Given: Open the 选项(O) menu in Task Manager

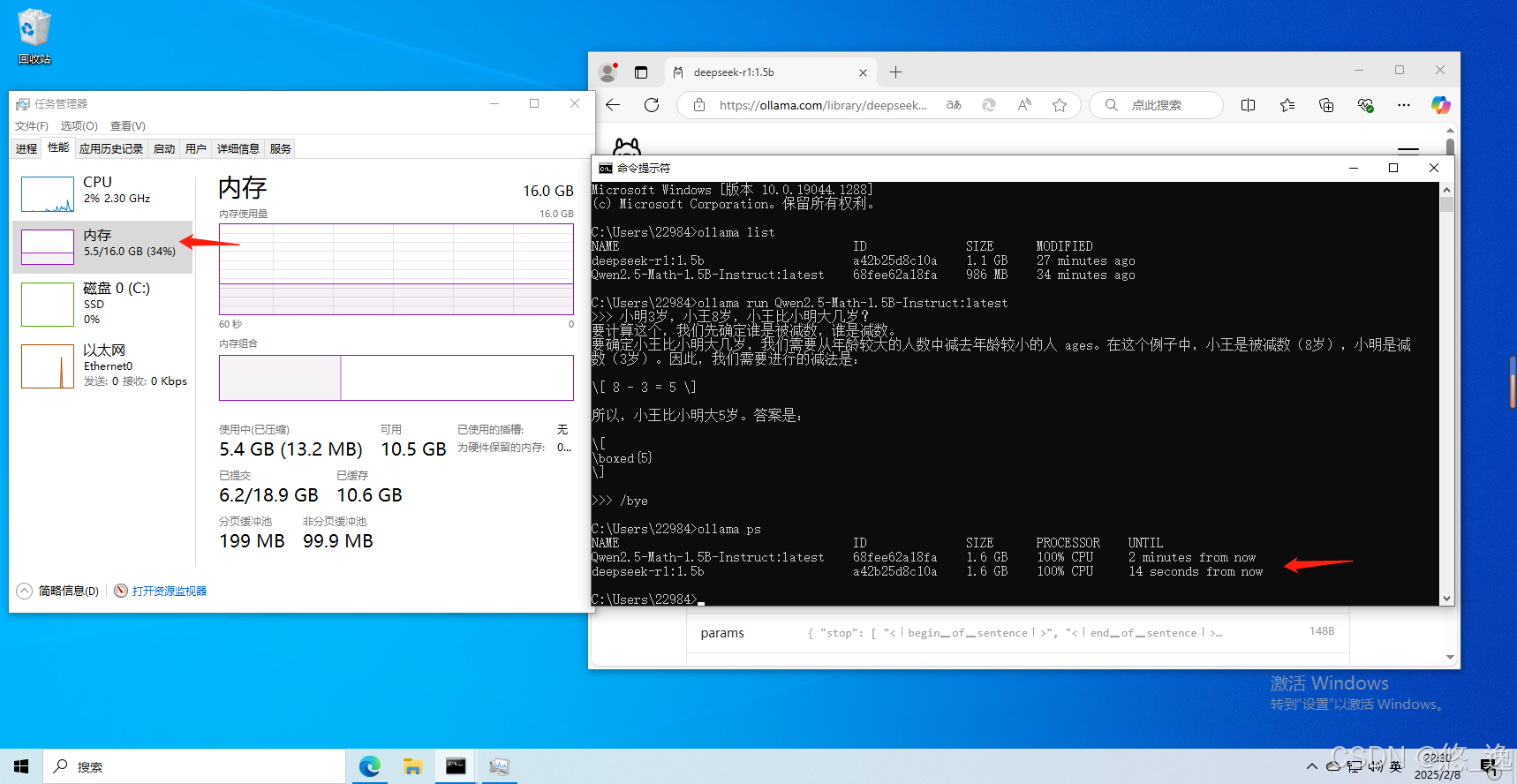Looking at the screenshot, I should 79,126.
